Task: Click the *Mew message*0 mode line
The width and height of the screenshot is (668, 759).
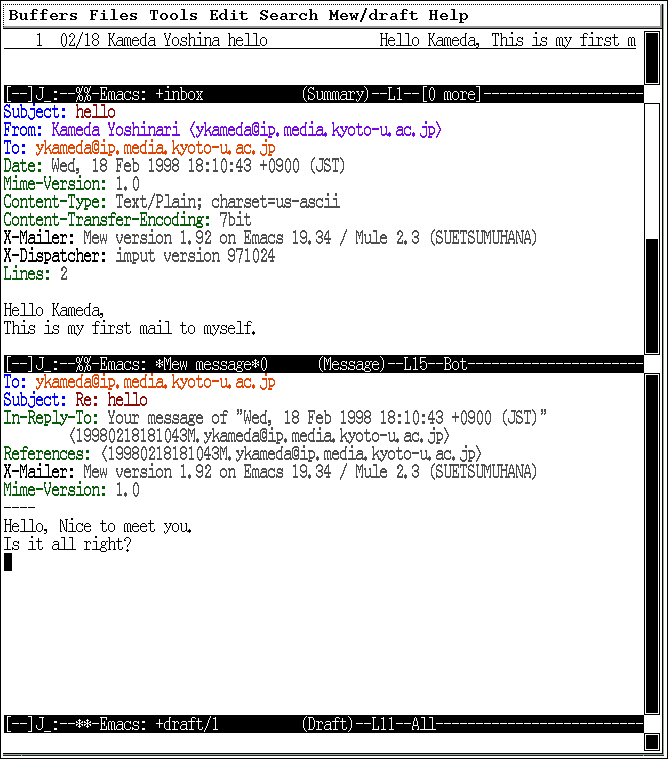Action: point(323,364)
